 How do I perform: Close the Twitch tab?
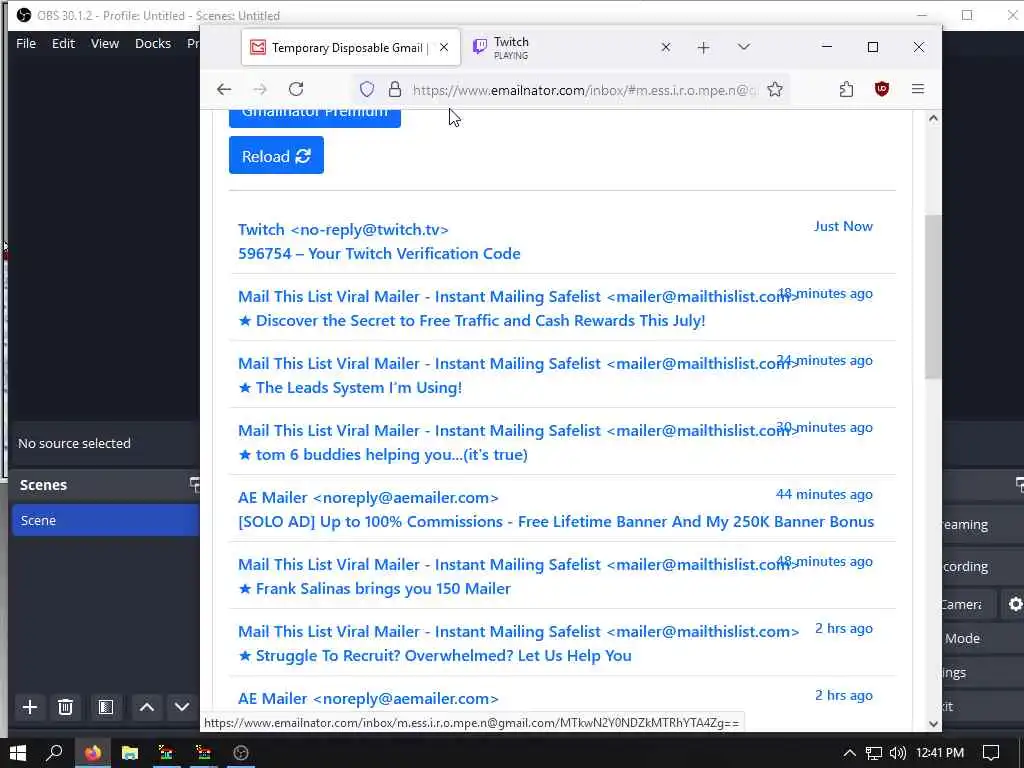pos(665,48)
